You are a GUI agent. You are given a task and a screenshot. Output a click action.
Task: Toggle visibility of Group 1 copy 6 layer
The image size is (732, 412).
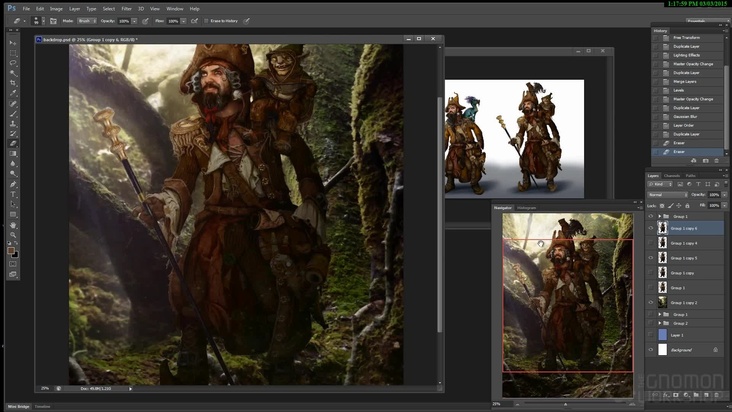pos(651,228)
